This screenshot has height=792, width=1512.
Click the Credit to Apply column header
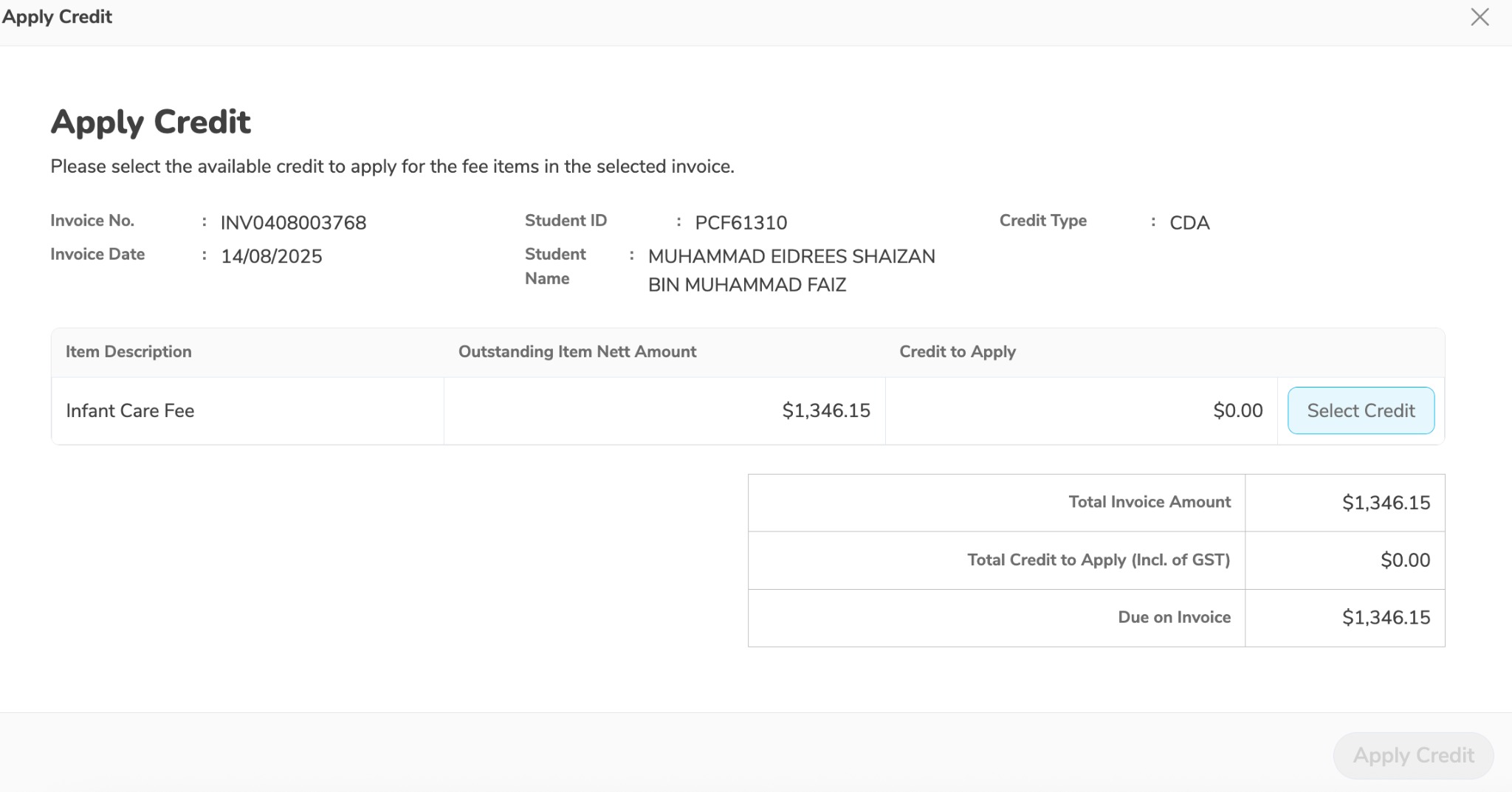[957, 352]
